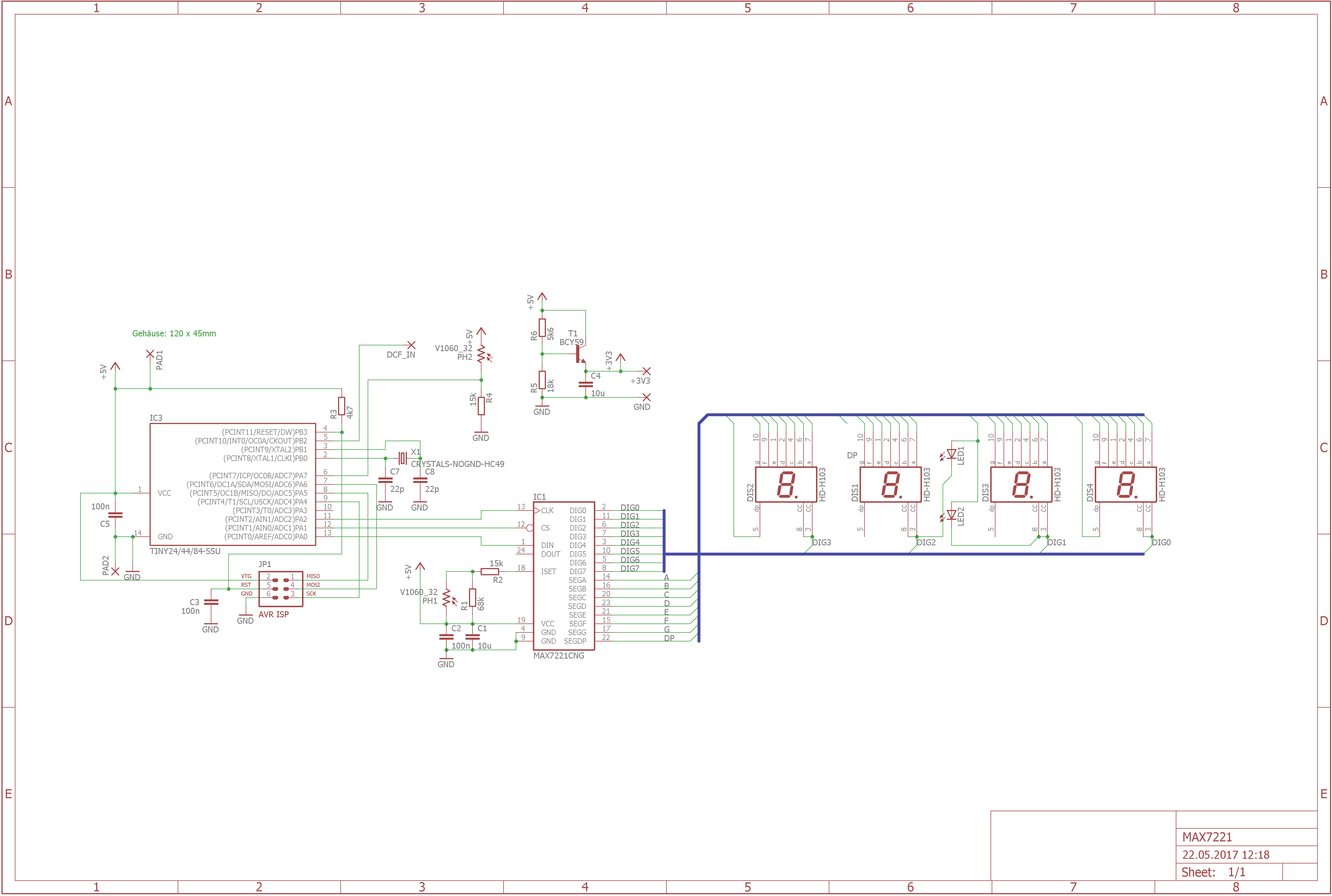Select the LED1 diode symbol
Screen dimensions: 1332x896
tap(948, 455)
